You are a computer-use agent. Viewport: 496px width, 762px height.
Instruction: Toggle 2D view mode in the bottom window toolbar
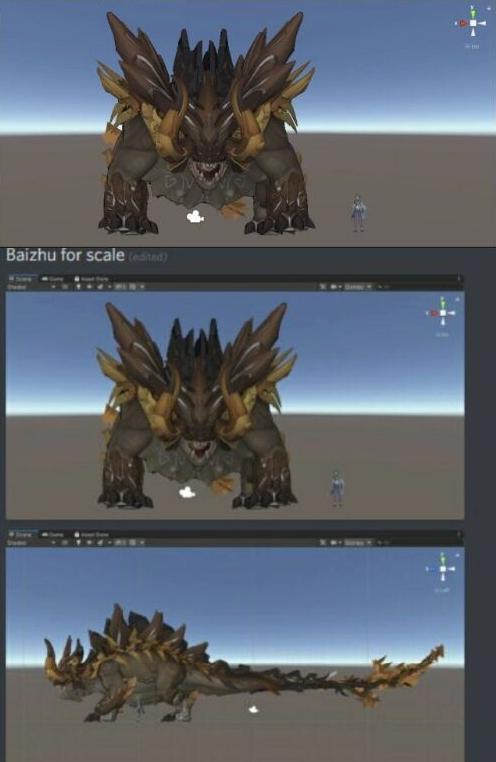click(65, 542)
